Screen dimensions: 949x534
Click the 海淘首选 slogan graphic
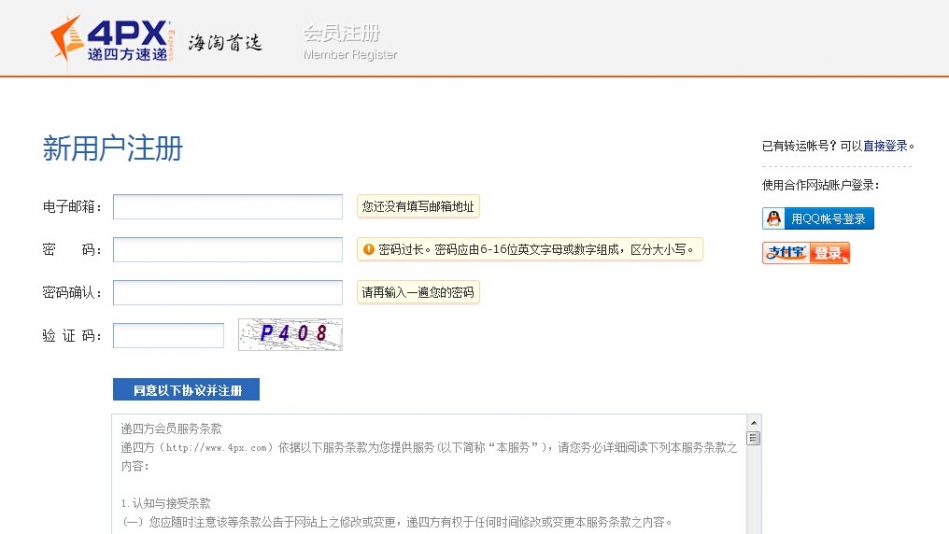coord(225,42)
